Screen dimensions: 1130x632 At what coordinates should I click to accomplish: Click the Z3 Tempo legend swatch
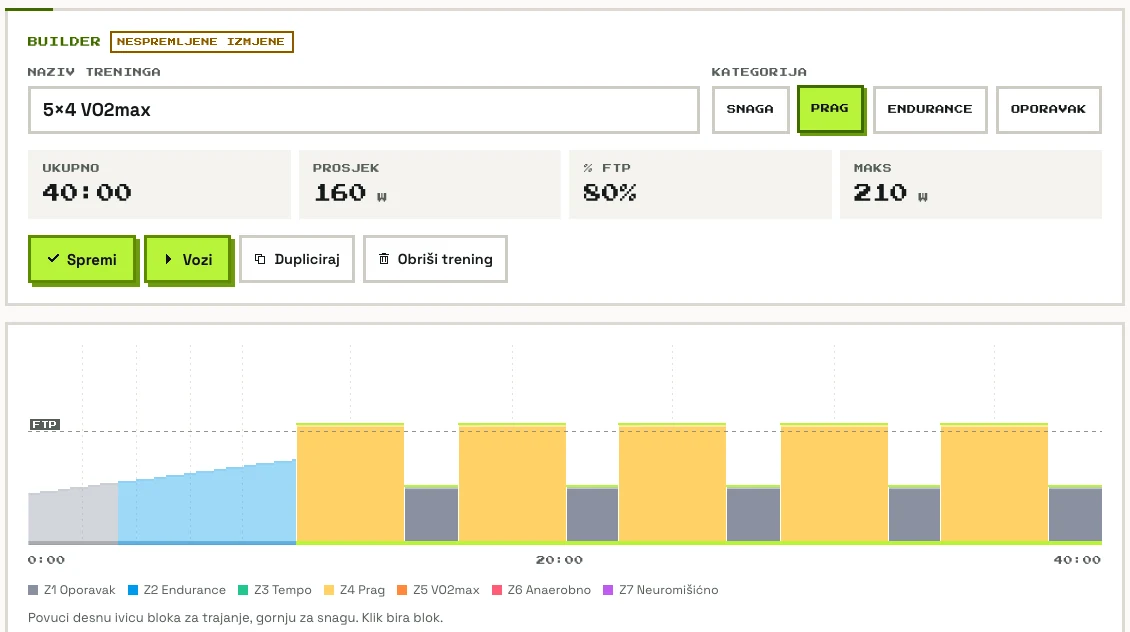(243, 590)
